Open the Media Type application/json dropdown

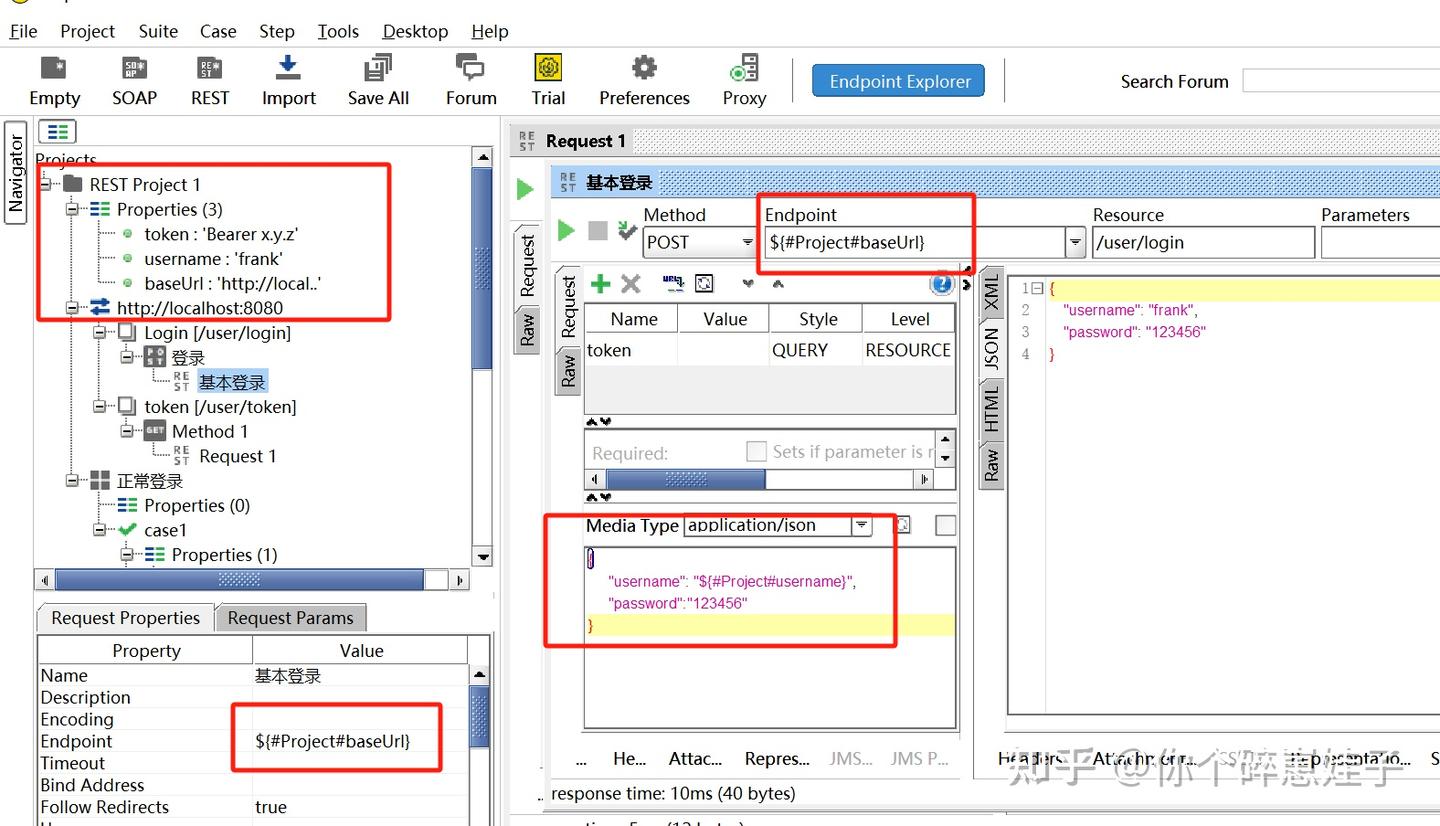click(861, 525)
